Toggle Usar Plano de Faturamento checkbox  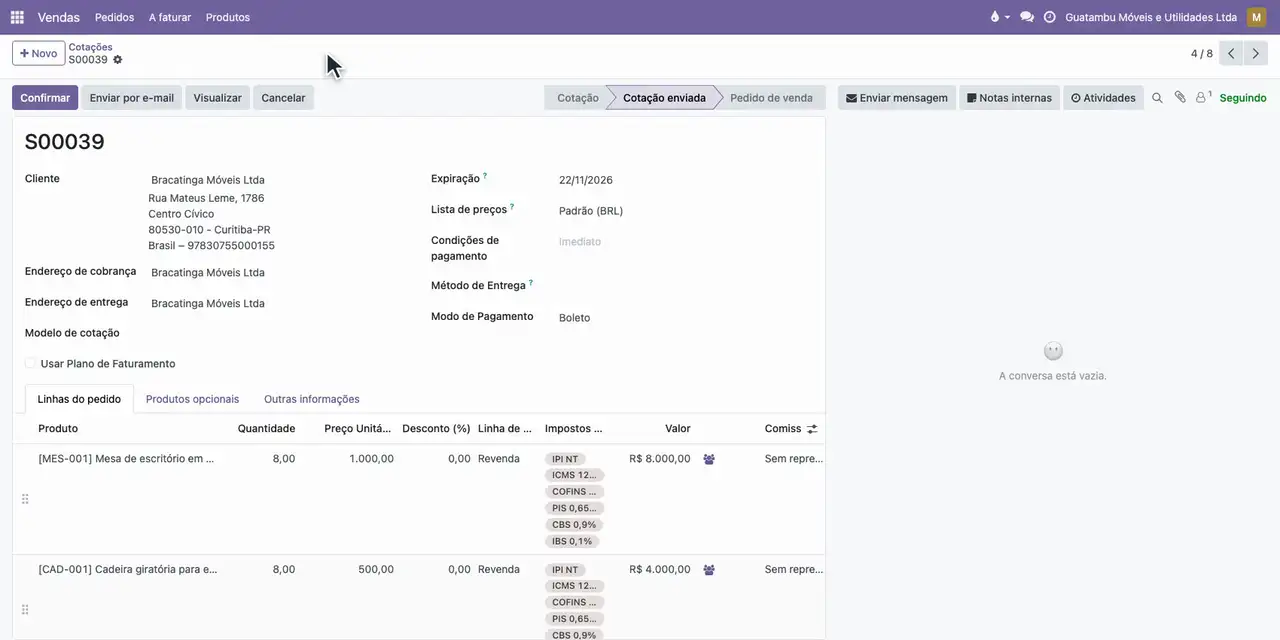click(31, 364)
